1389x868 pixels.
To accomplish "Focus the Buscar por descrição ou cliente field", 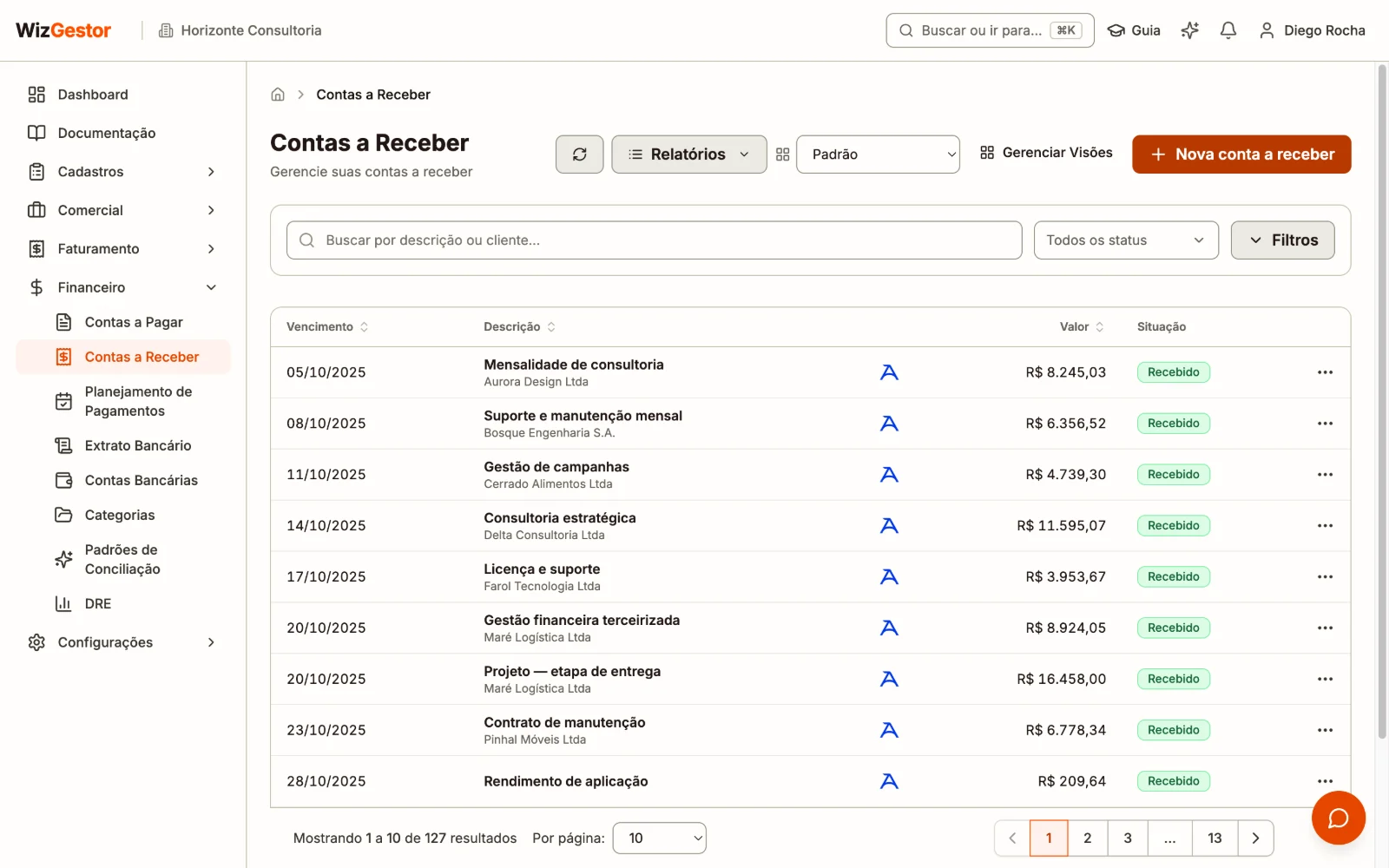I will coord(654,240).
